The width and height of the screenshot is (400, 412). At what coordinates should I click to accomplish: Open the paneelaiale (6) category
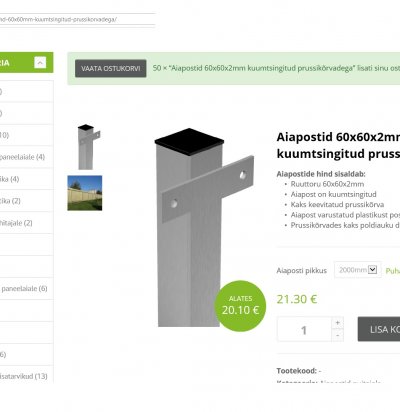[x=24, y=289]
